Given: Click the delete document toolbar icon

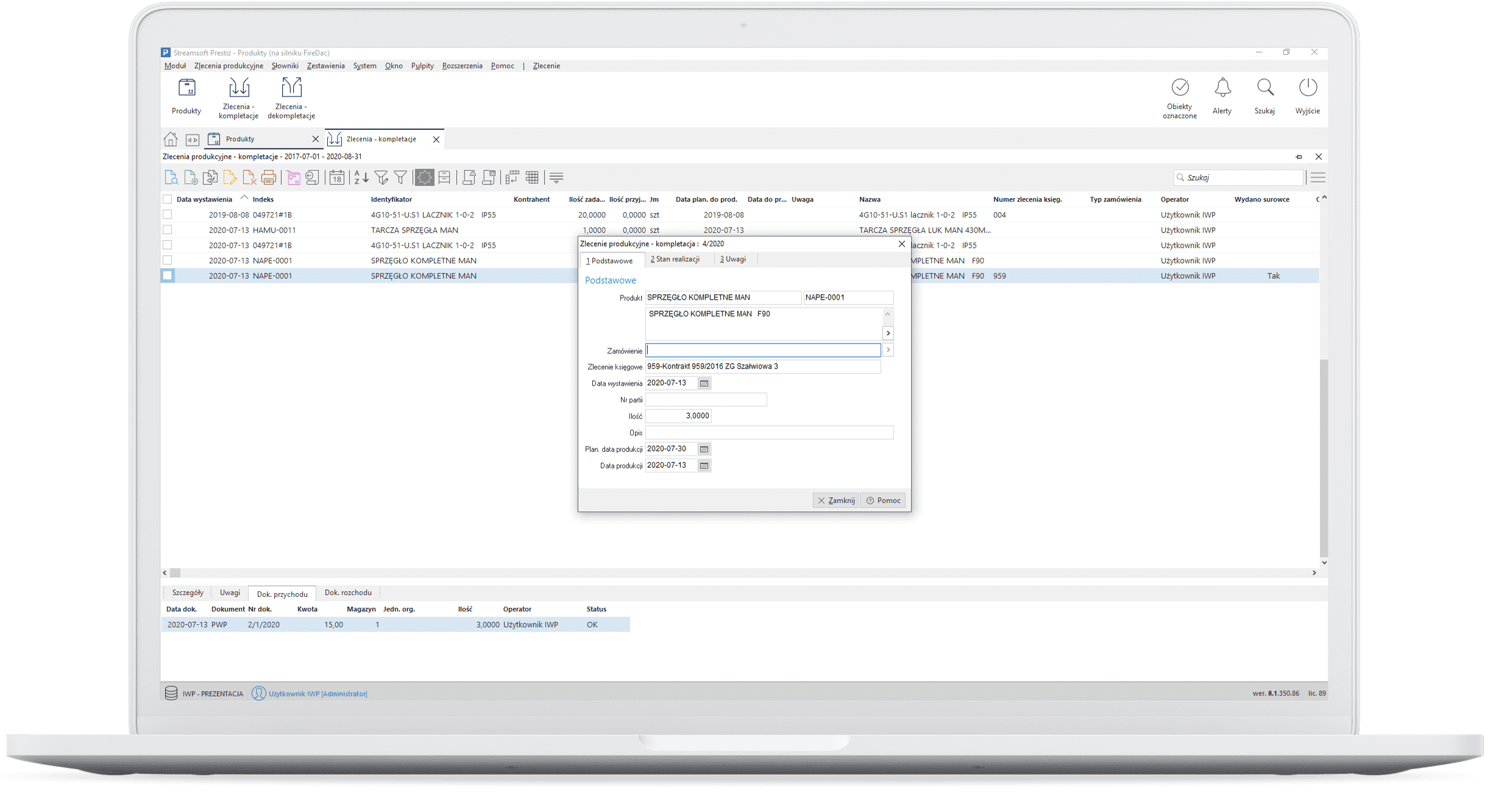Looking at the screenshot, I should coord(249,178).
